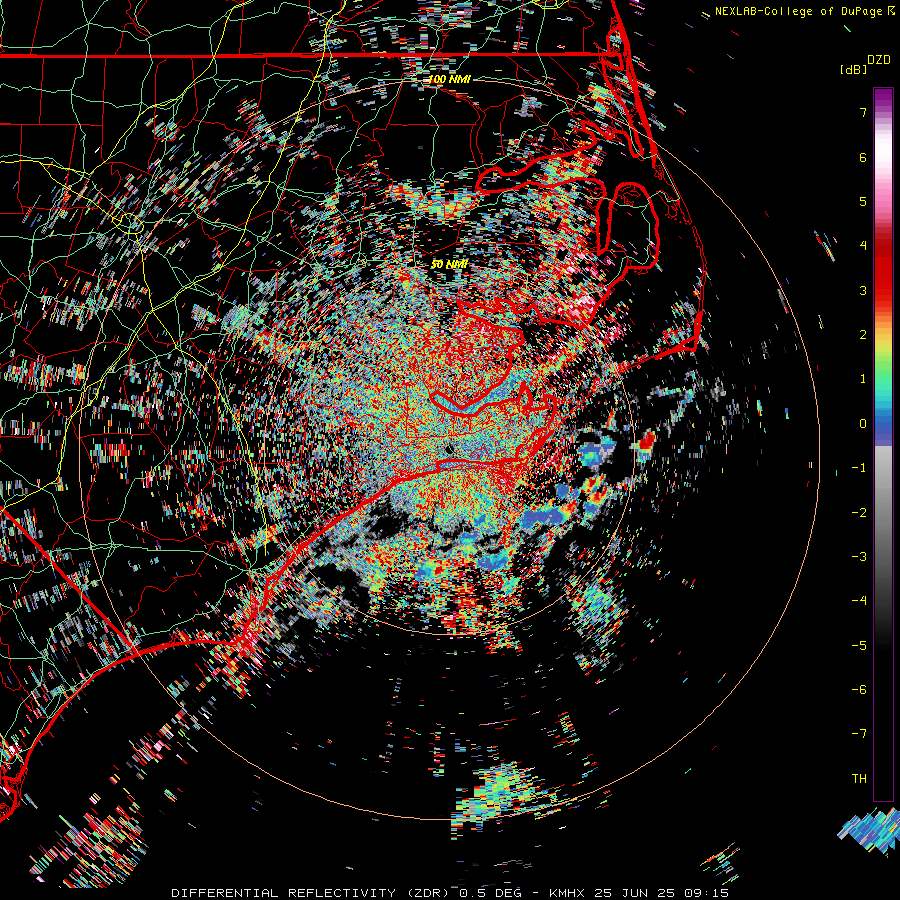Click the -7 value on the scale

click(859, 734)
